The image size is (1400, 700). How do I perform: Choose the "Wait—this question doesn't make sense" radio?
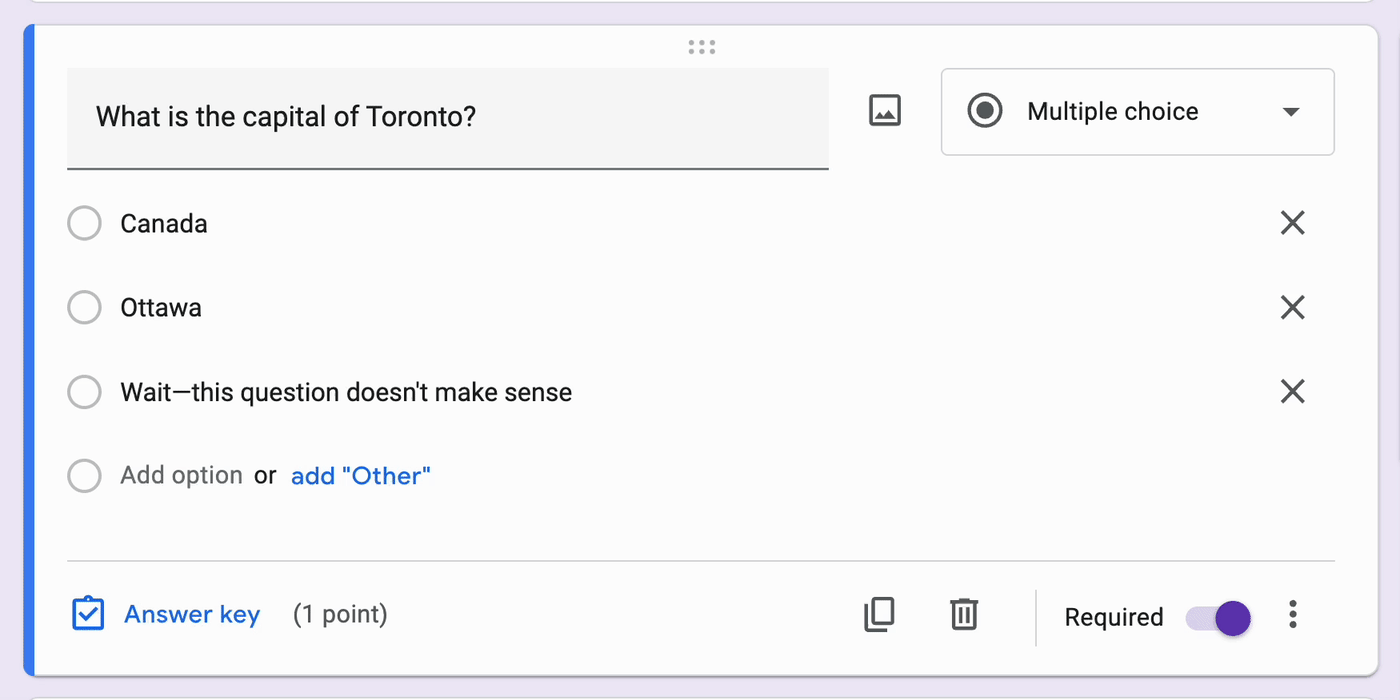(x=84, y=392)
